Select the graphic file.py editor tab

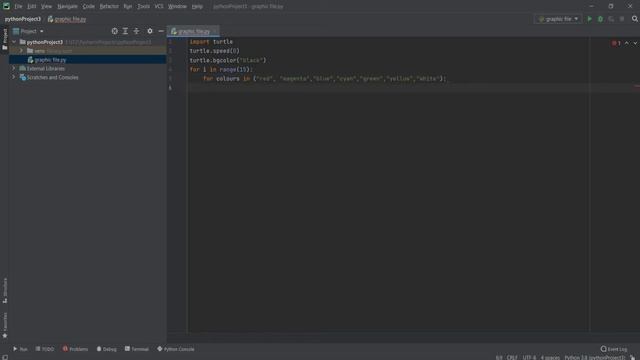tap(193, 31)
